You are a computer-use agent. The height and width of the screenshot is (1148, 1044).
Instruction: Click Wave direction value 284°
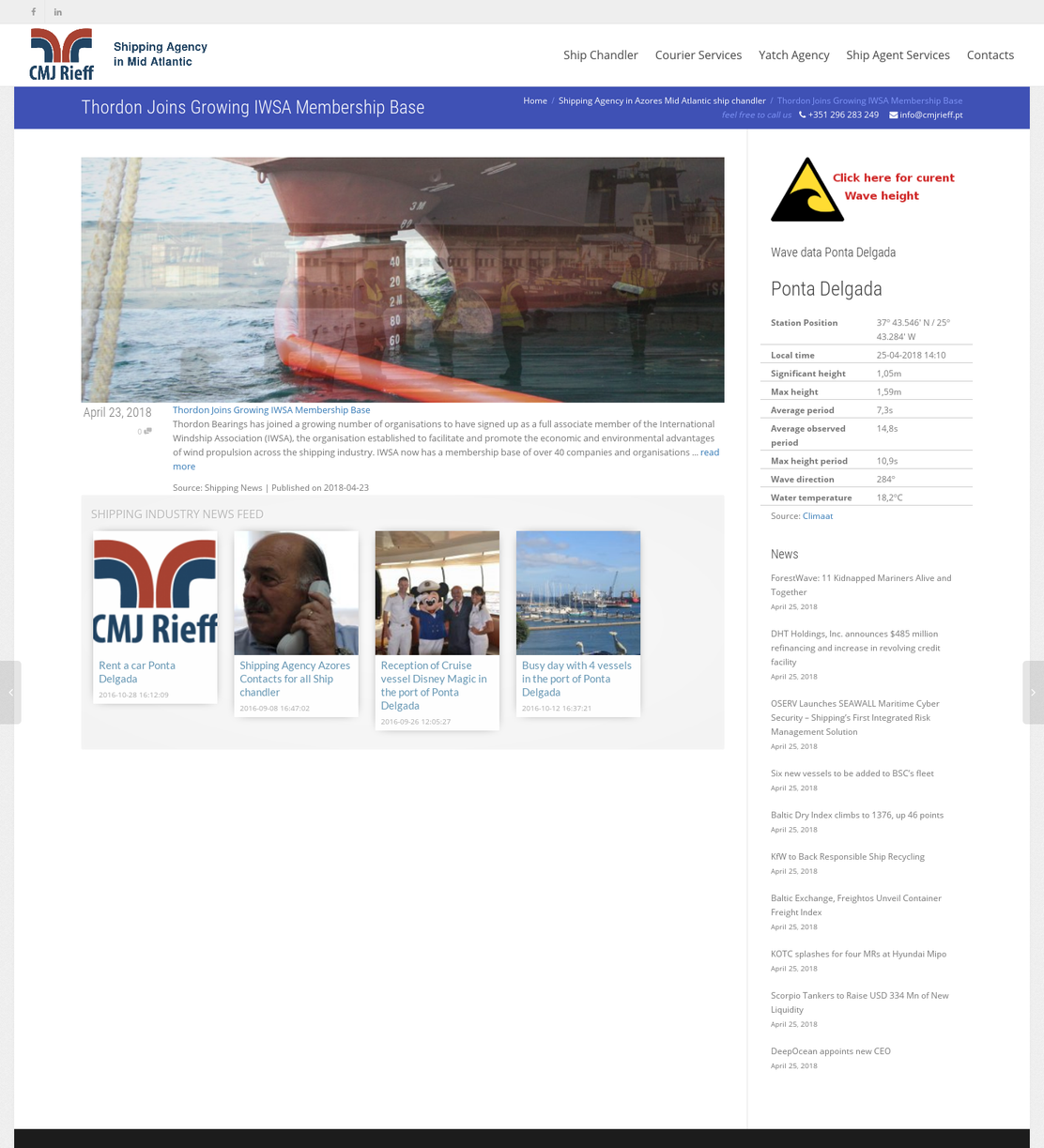pyautogui.click(x=886, y=479)
